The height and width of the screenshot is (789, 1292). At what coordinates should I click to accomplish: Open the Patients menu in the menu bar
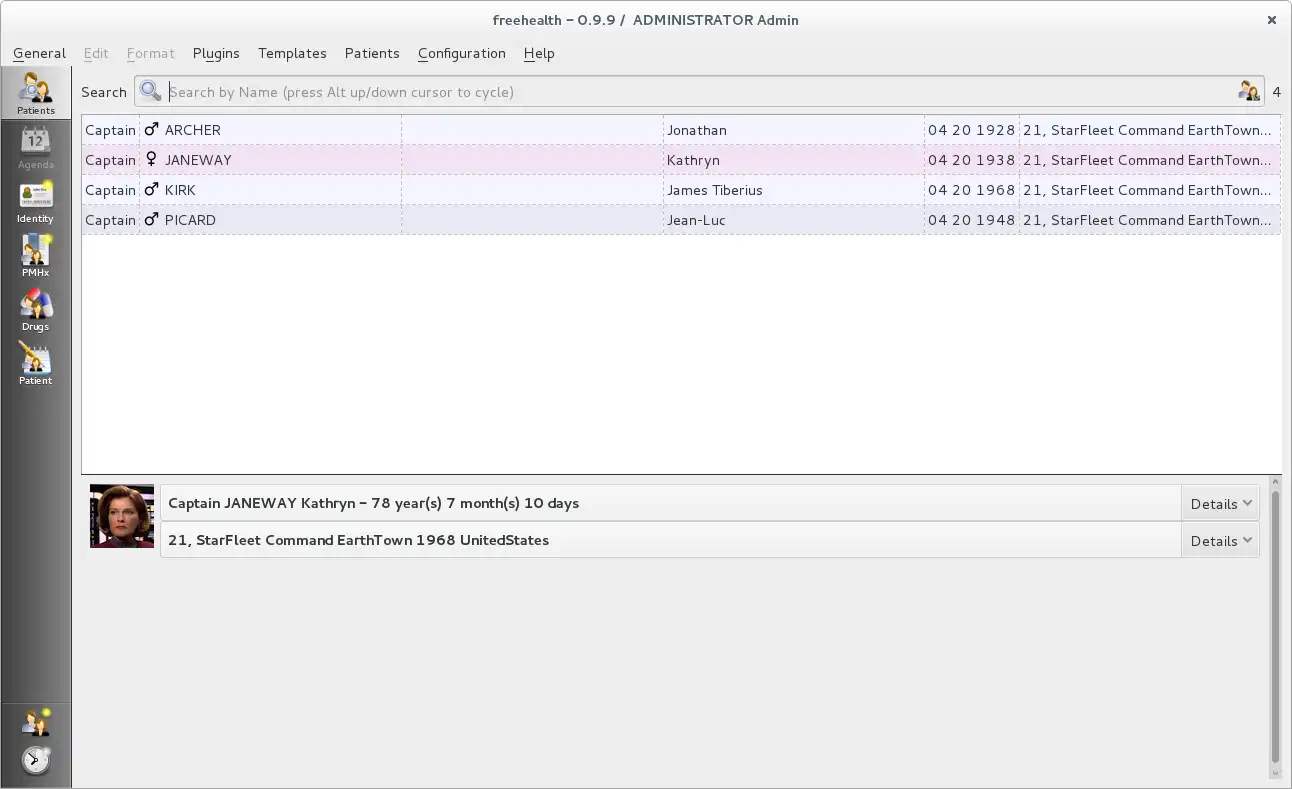tap(372, 53)
